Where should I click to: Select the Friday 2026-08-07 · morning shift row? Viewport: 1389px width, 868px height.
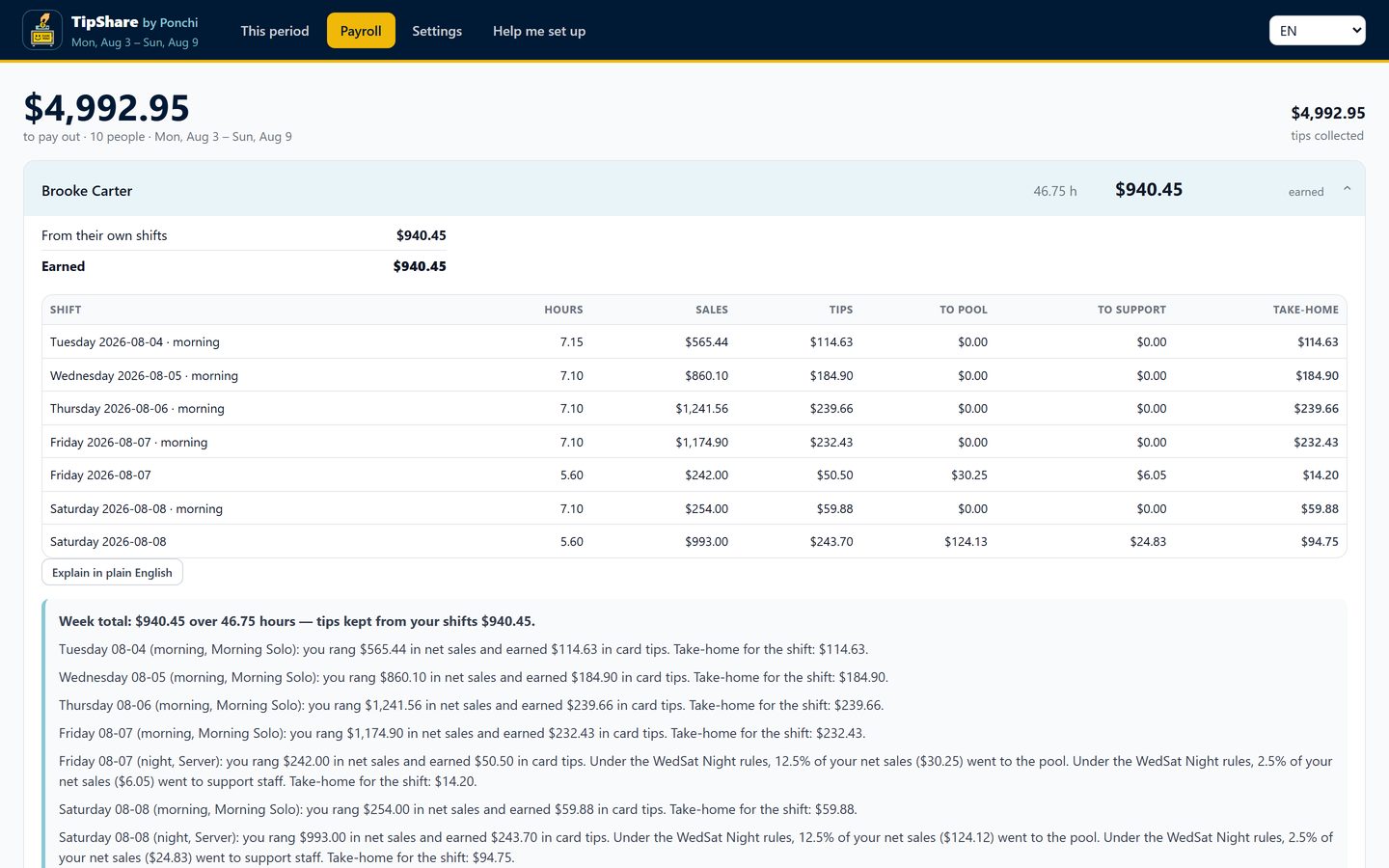(694, 443)
